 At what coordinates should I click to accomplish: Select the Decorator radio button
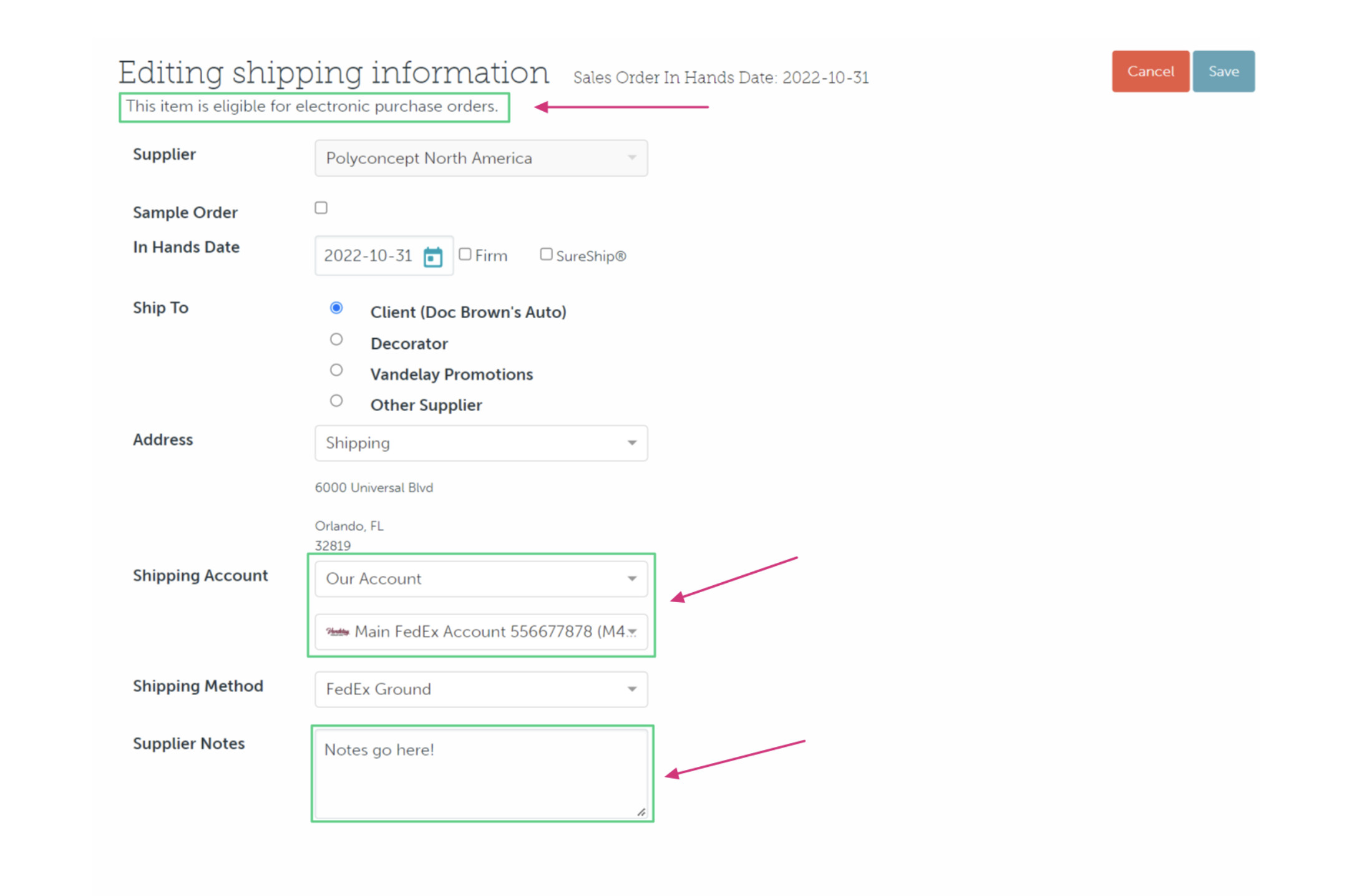(336, 339)
